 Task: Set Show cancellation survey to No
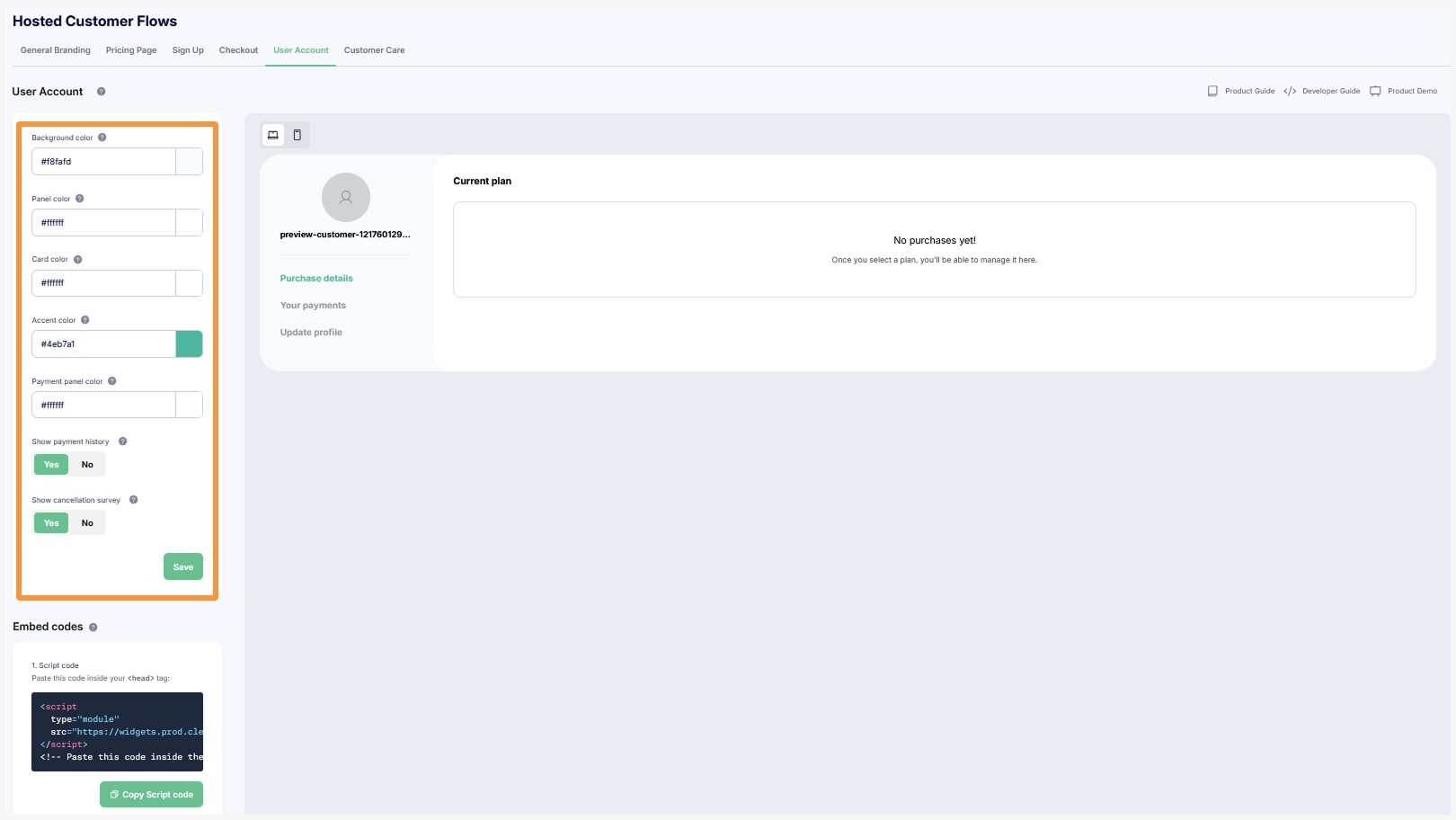[x=87, y=523]
